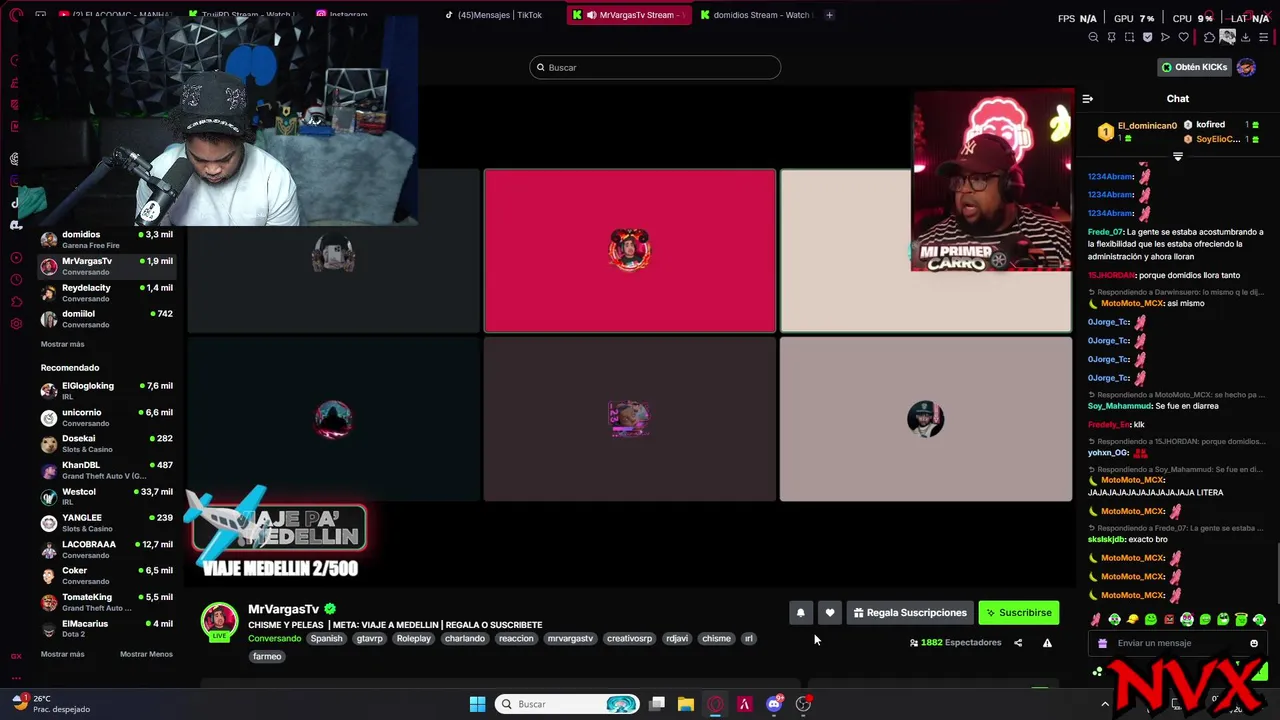1280x720 pixels.
Task: Open Reydelacity channel in sidebar
Action: tap(107, 293)
